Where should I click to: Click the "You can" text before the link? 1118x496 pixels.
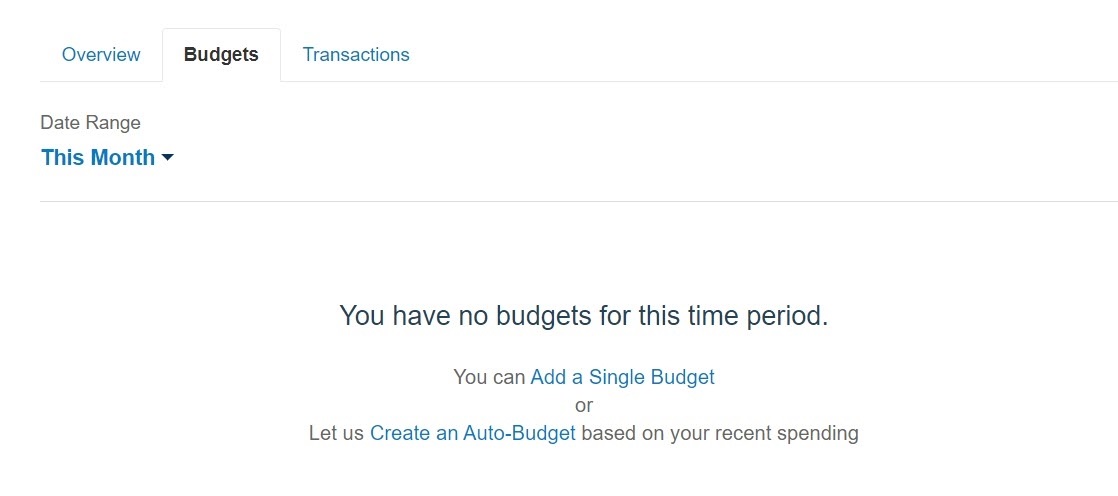pos(488,377)
